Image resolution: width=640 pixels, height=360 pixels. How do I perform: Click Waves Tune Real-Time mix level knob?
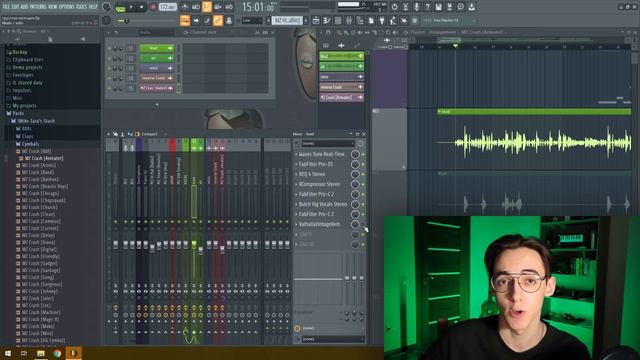(355, 154)
